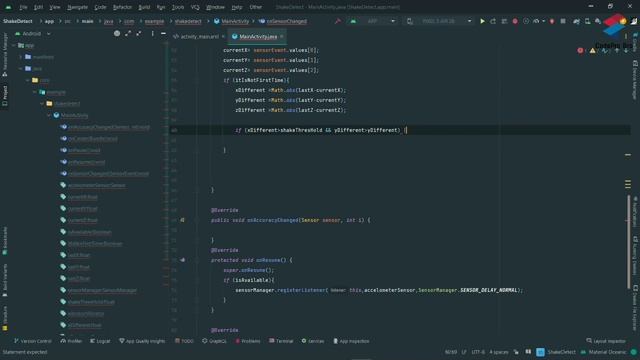Click override gutter icon beside onAccuracyChanged
Image resolution: width=640 pixels, height=360 pixels.
[182, 220]
